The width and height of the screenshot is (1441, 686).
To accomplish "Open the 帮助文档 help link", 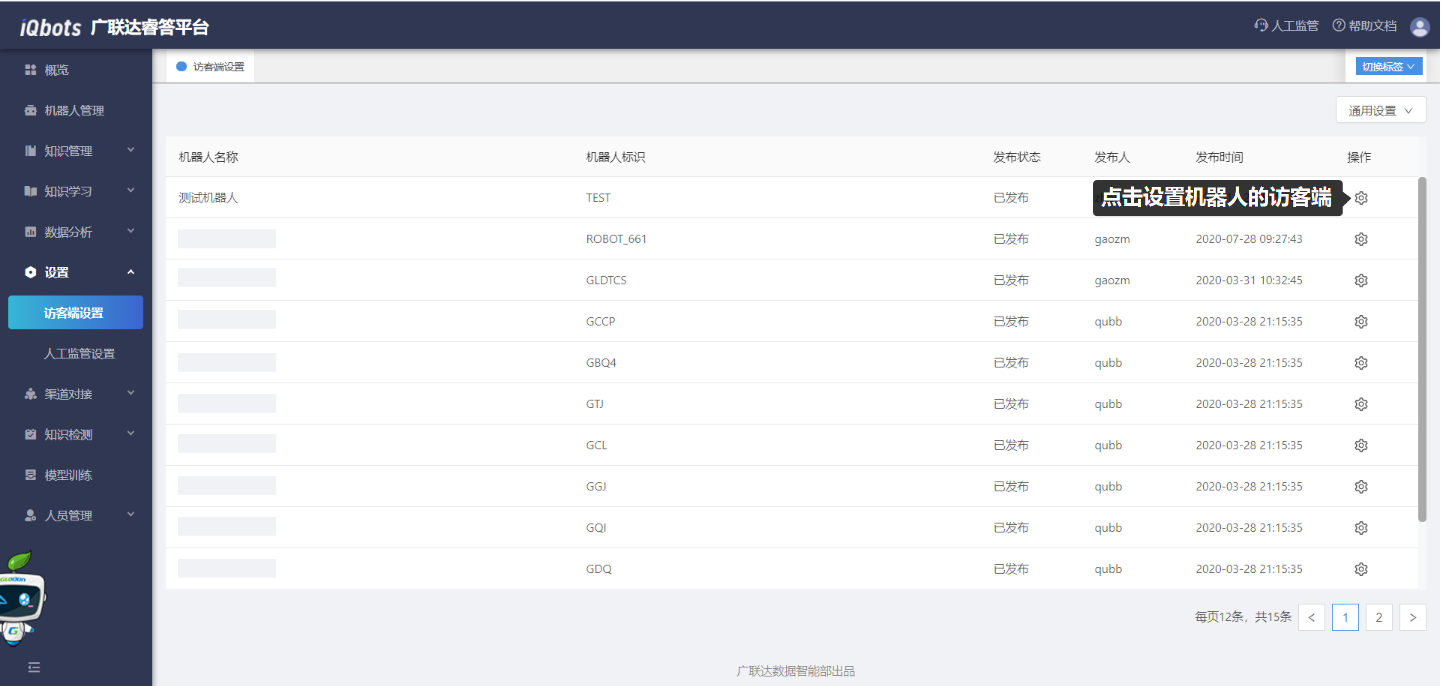I will click(1364, 26).
